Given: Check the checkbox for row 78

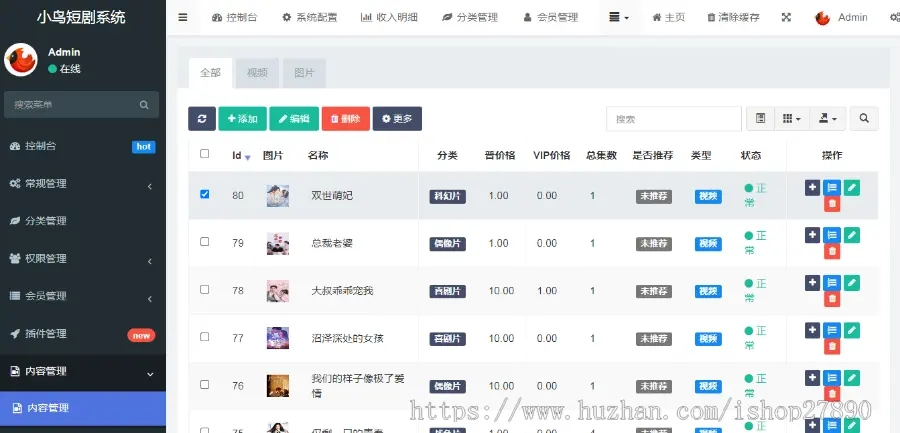Looking at the screenshot, I should click(x=204, y=289).
